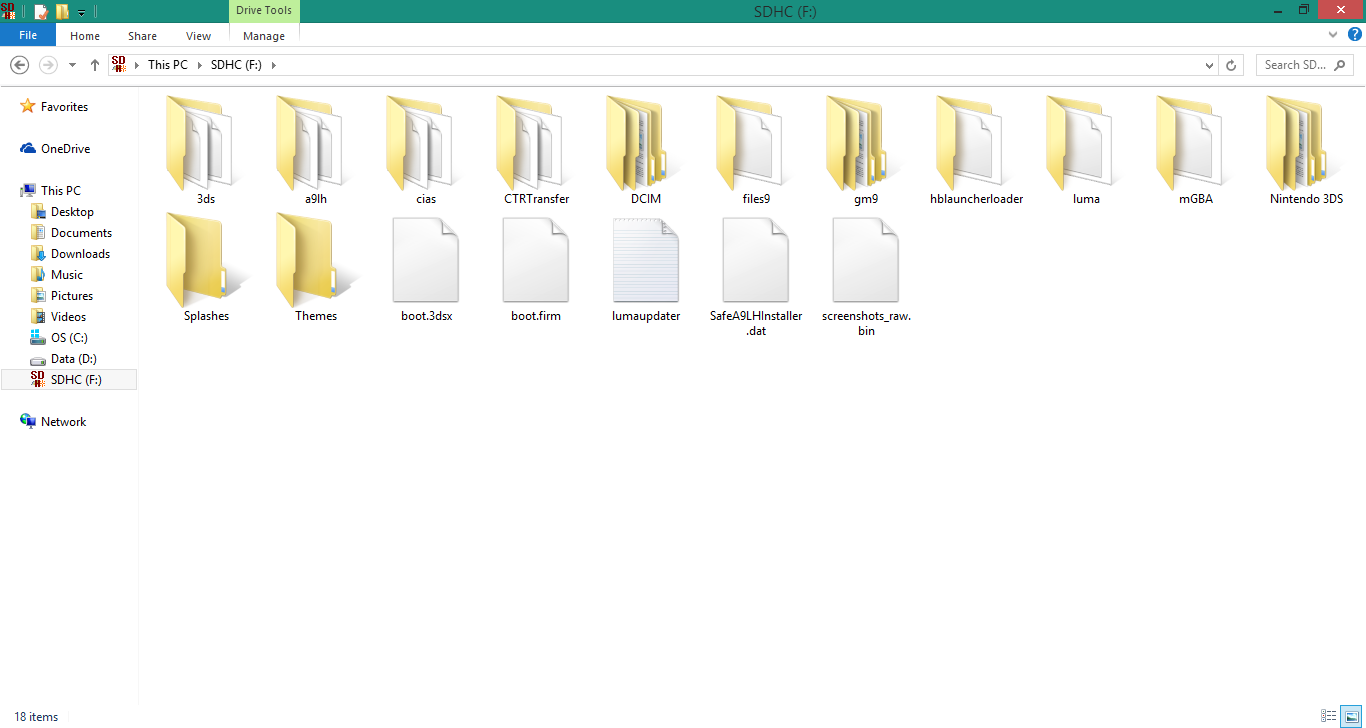The width and height of the screenshot is (1366, 728).
Task: Switch to the View ribbon tab
Action: point(199,36)
